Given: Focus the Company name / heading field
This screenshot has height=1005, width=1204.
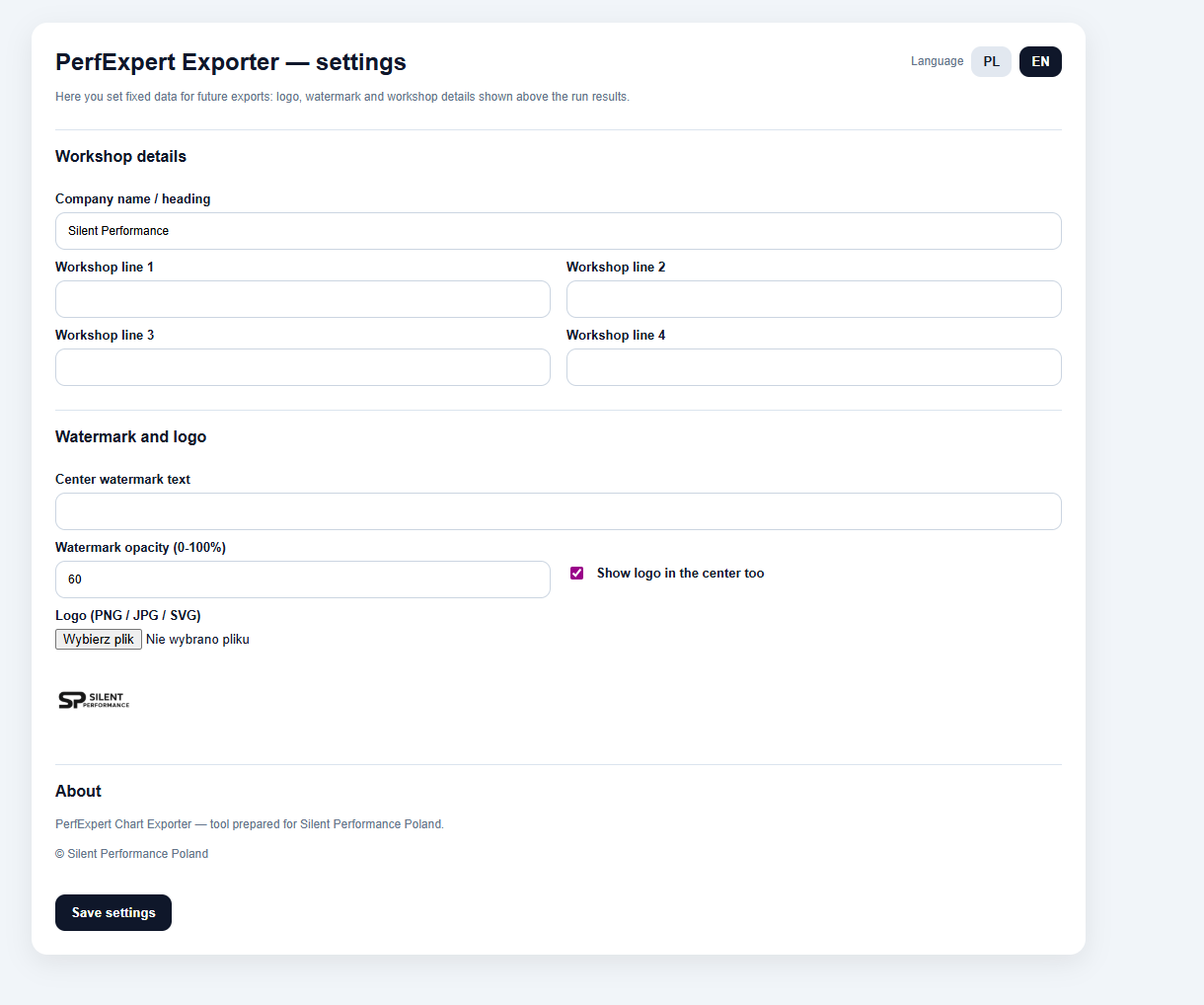Looking at the screenshot, I should coord(558,231).
